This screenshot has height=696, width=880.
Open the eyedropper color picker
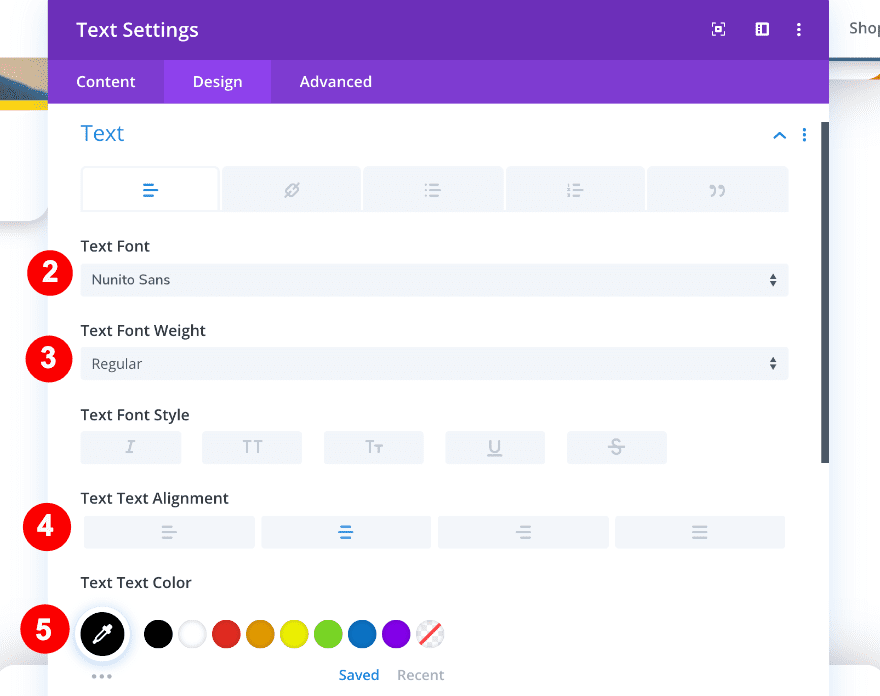102,633
